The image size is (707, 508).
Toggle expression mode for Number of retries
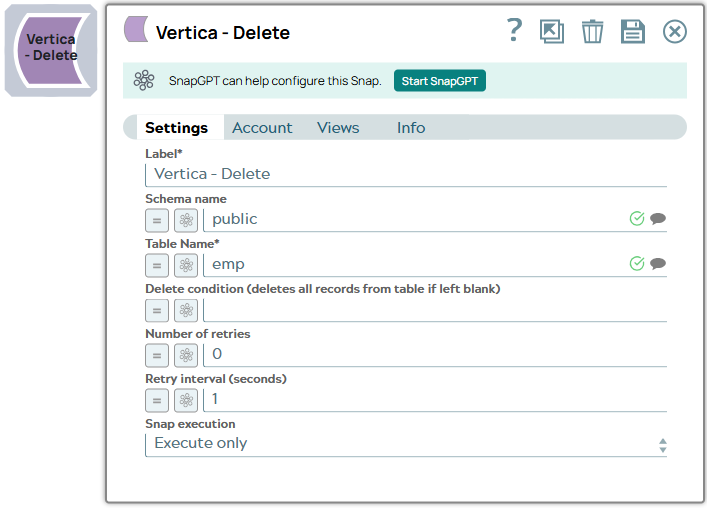[157, 355]
